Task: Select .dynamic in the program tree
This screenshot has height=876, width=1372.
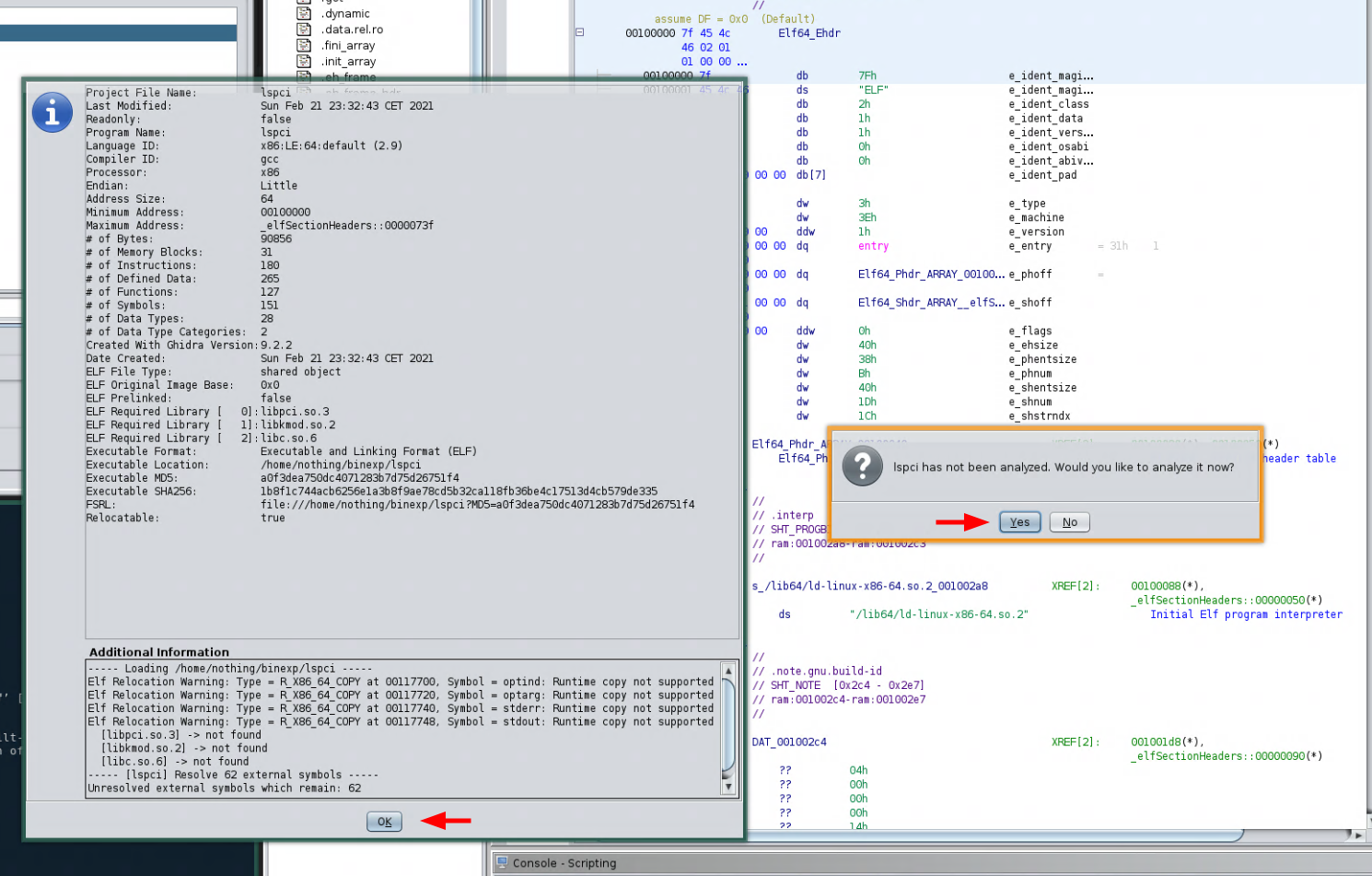Action: [x=346, y=14]
